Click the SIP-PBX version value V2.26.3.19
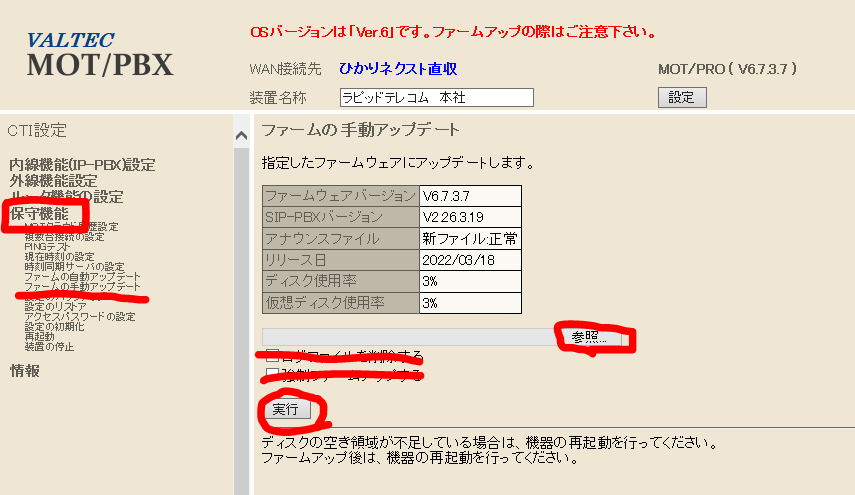 pyautogui.click(x=470, y=217)
